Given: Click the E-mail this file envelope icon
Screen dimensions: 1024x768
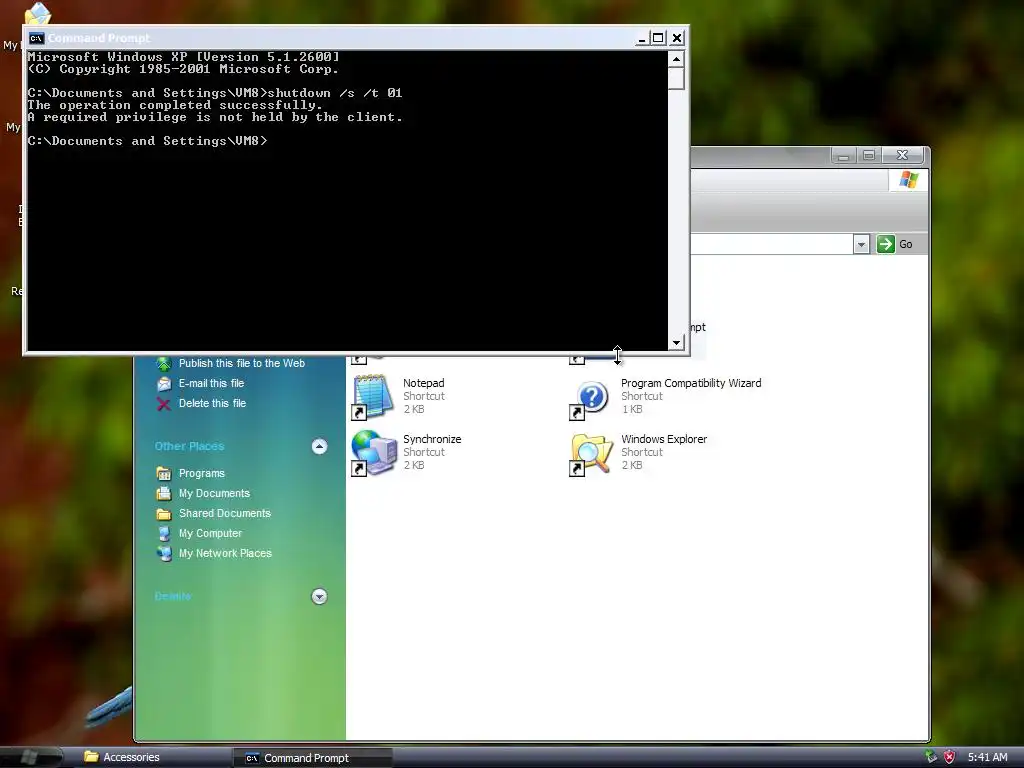Looking at the screenshot, I should click(x=164, y=384).
